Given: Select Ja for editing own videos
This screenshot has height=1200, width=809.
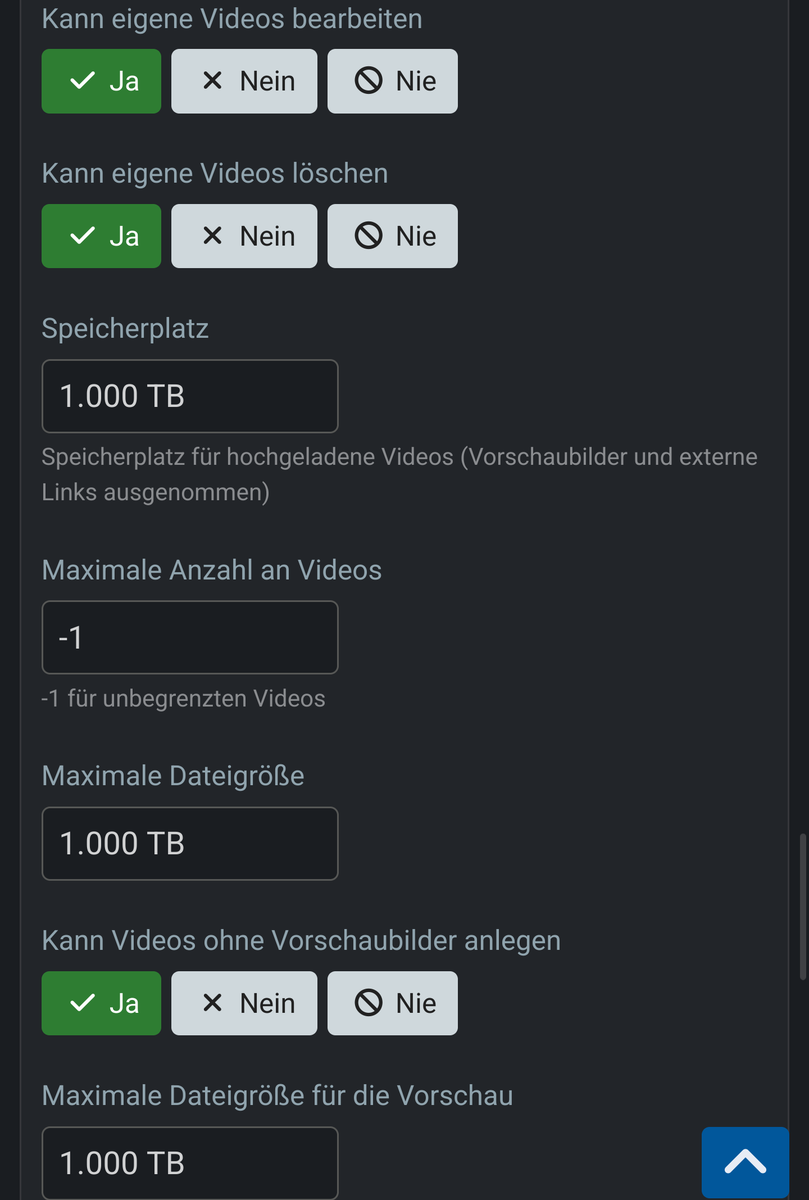Looking at the screenshot, I should click(101, 81).
